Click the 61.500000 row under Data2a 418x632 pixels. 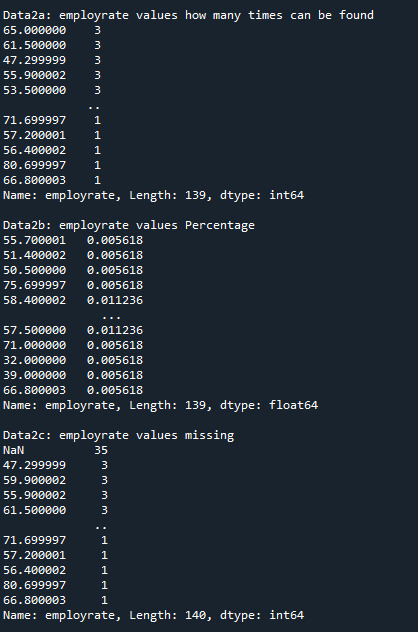(x=52, y=45)
